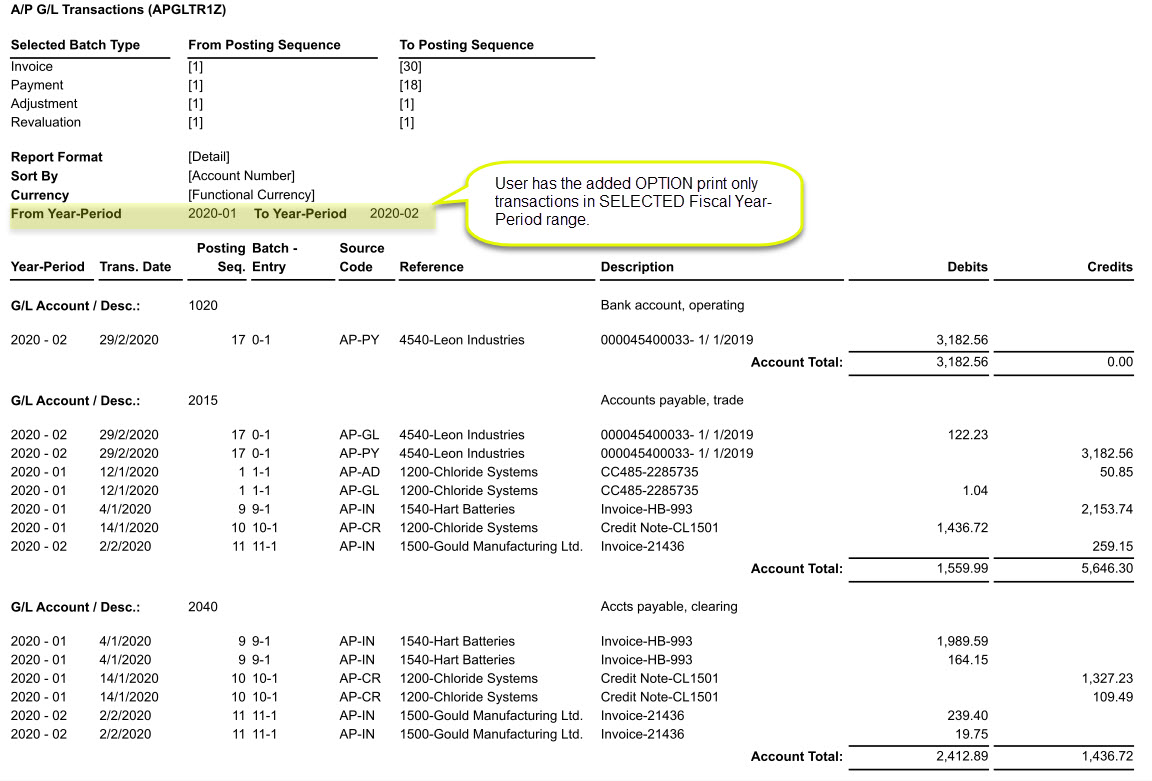Image resolution: width=1152 pixels, height=781 pixels.
Task: Click the Credits column header
Action: [1109, 267]
